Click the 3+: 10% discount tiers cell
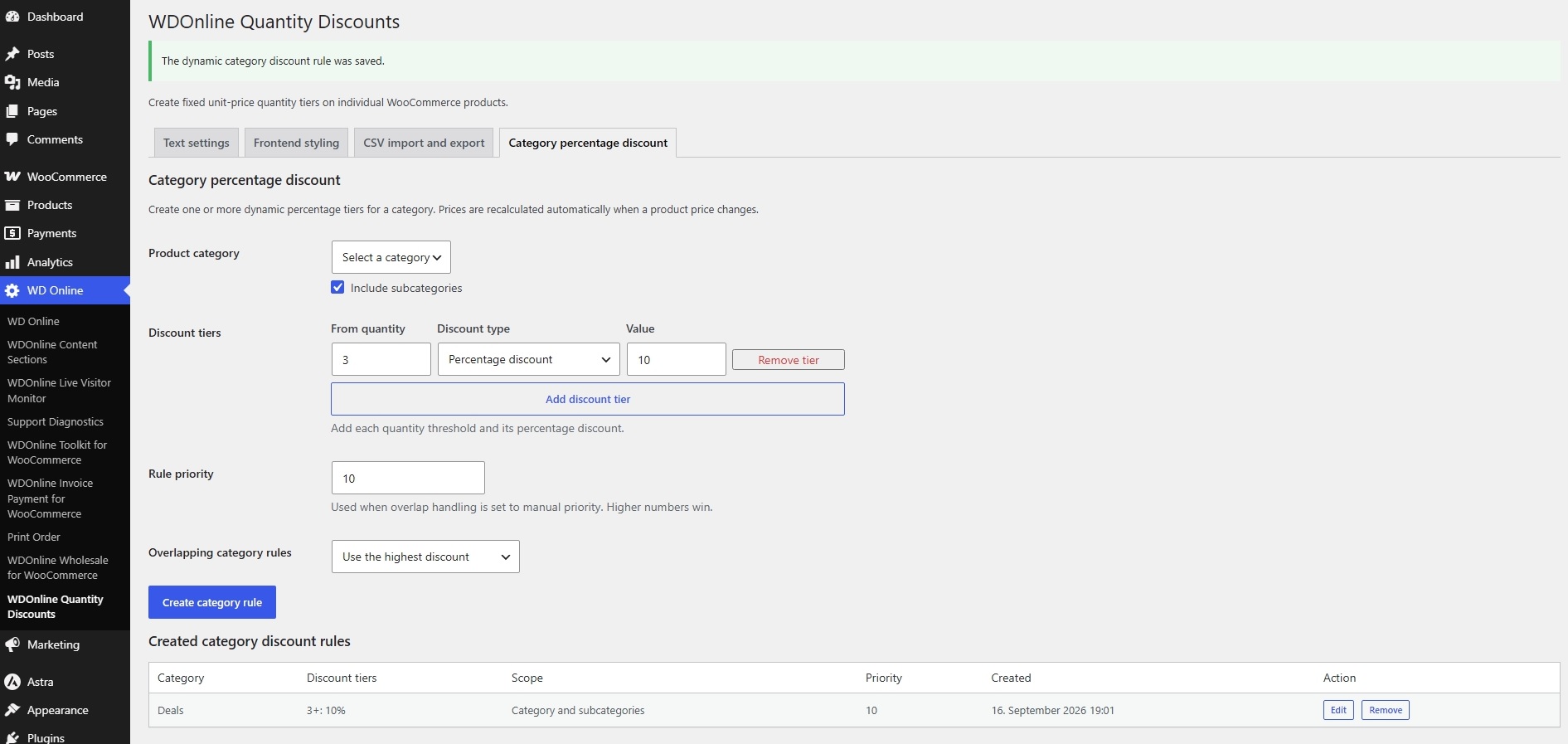This screenshot has height=744, width=1568. click(x=326, y=710)
